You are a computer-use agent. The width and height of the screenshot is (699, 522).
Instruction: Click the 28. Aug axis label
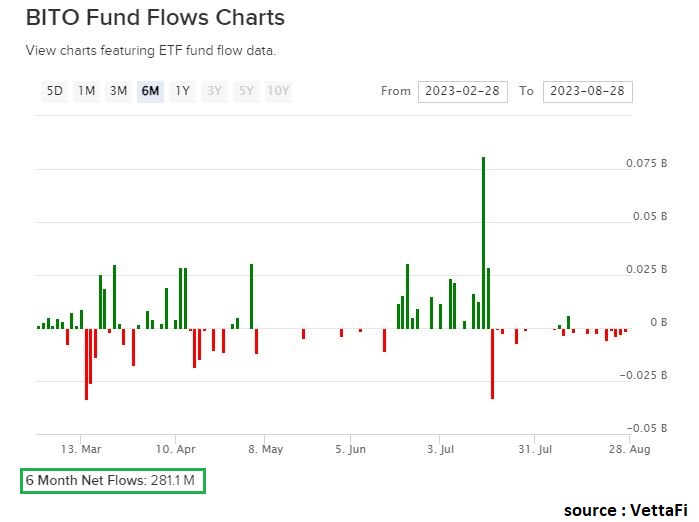click(630, 449)
